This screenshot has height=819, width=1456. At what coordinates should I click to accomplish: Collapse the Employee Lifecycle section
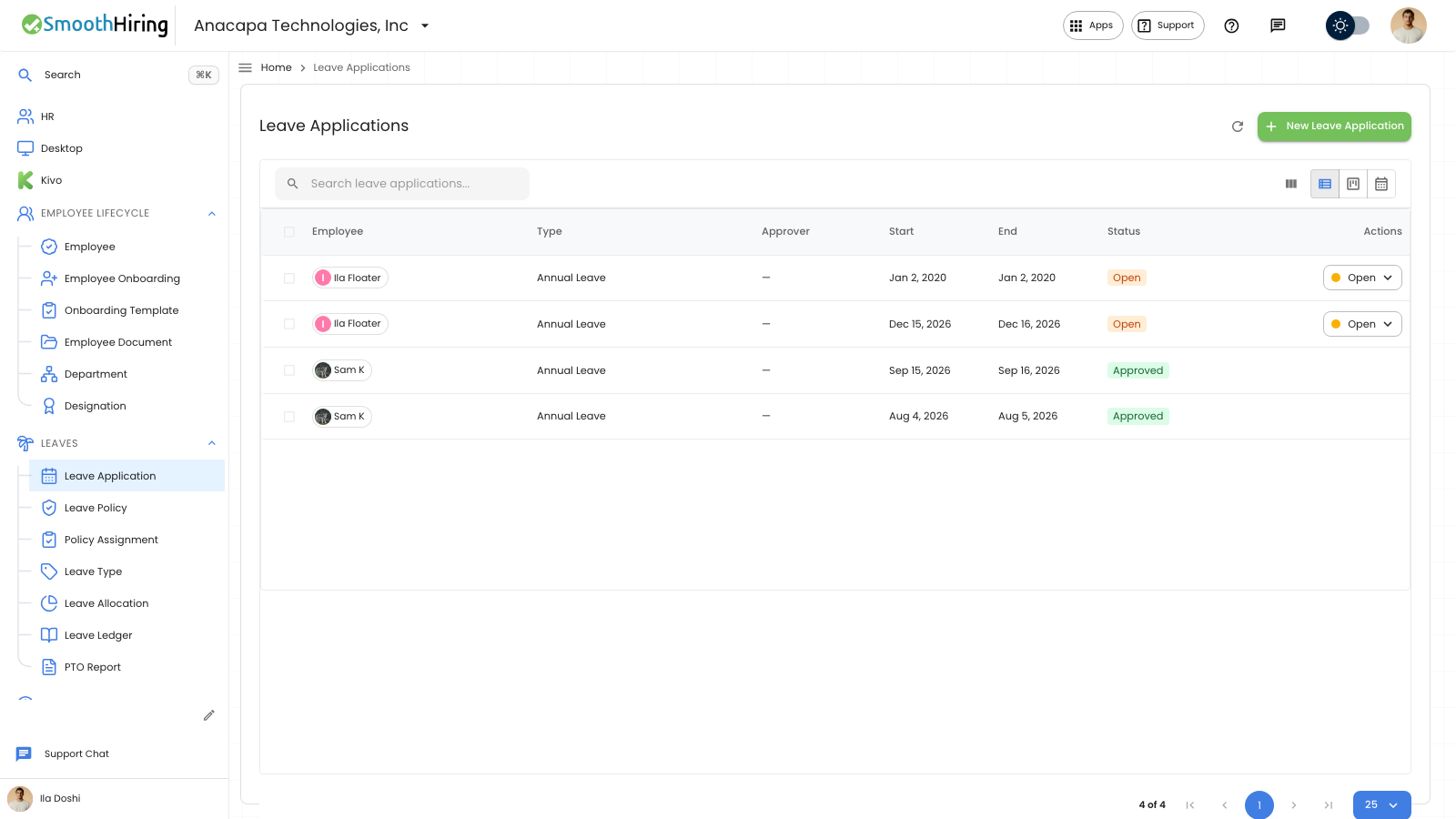point(212,214)
